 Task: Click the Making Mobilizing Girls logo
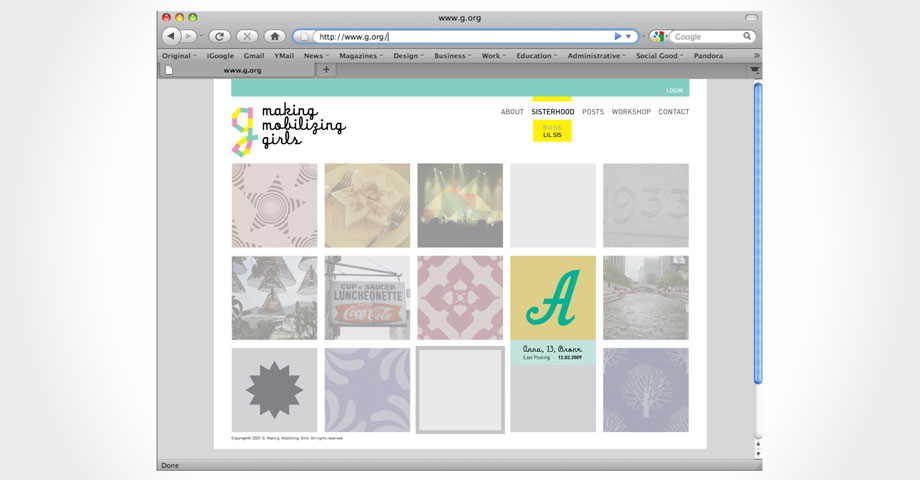(x=287, y=130)
